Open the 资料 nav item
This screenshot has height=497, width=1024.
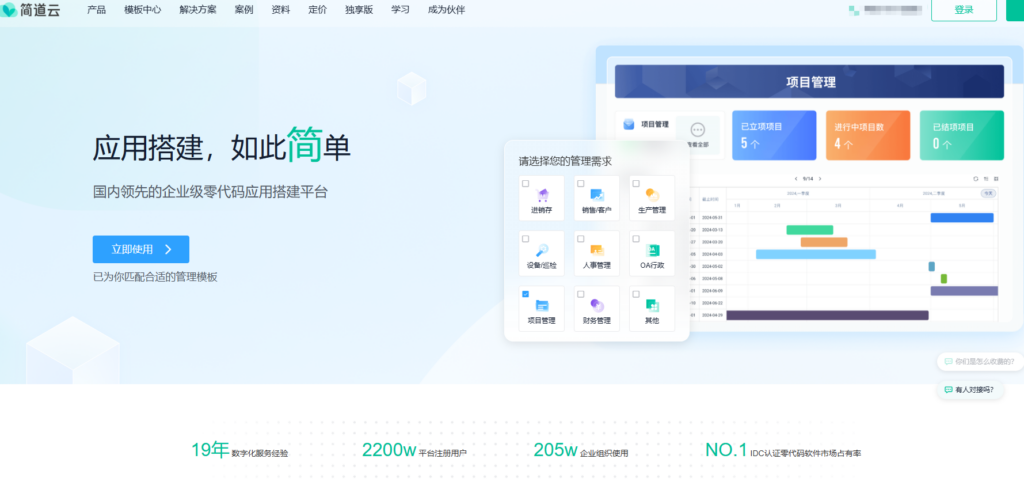coord(281,10)
